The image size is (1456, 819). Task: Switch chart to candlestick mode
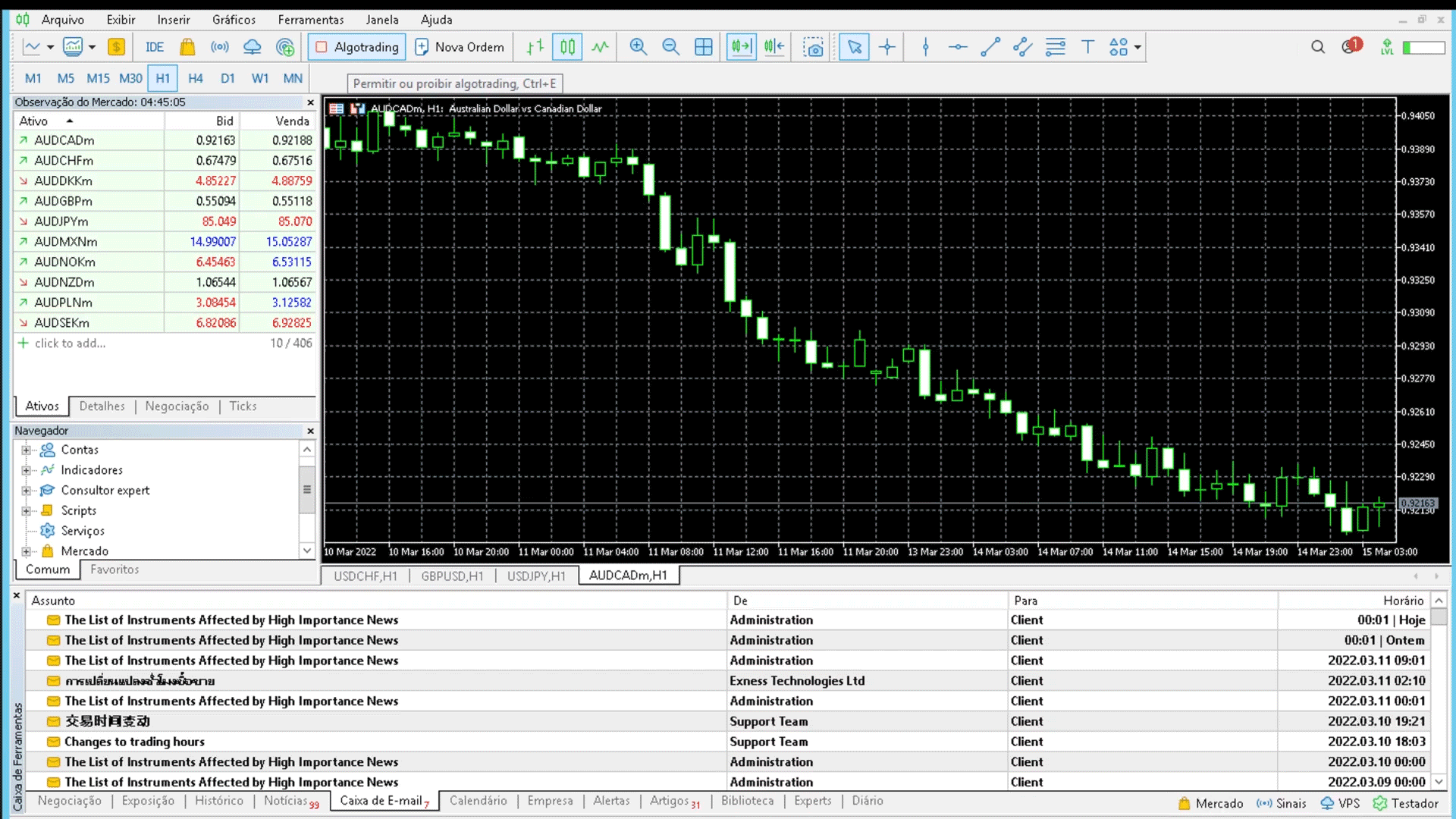pyautogui.click(x=567, y=47)
